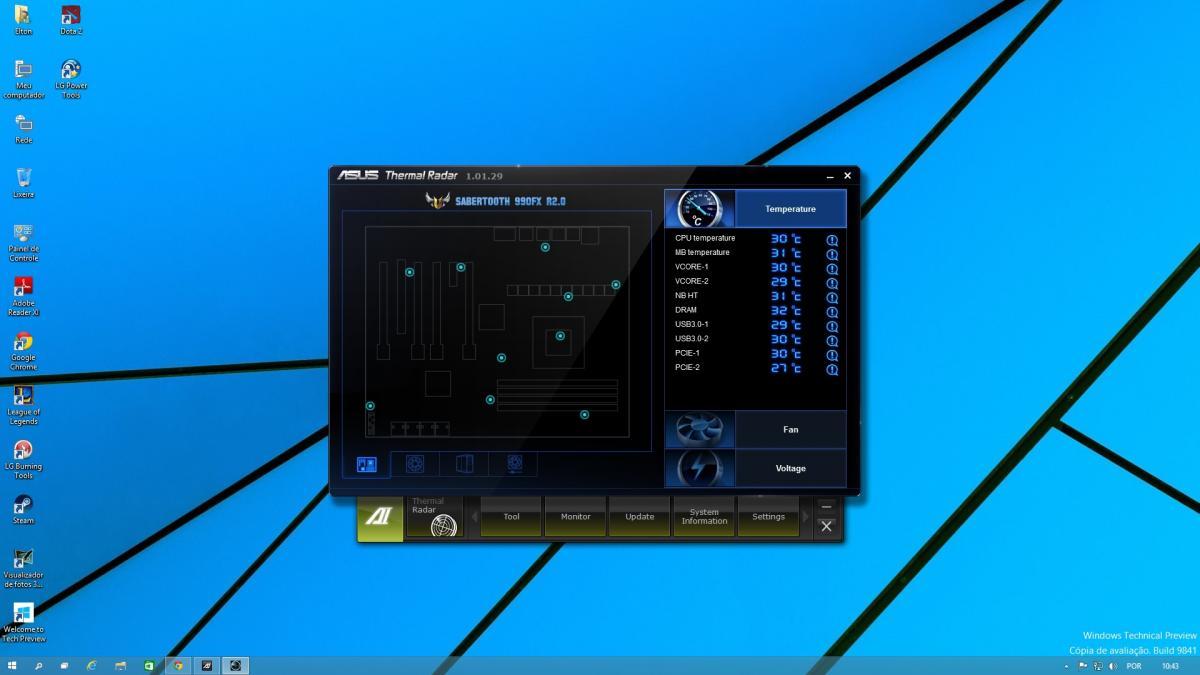
Task: Click the 'CPU temperature' label
Action: pyautogui.click(x=705, y=238)
